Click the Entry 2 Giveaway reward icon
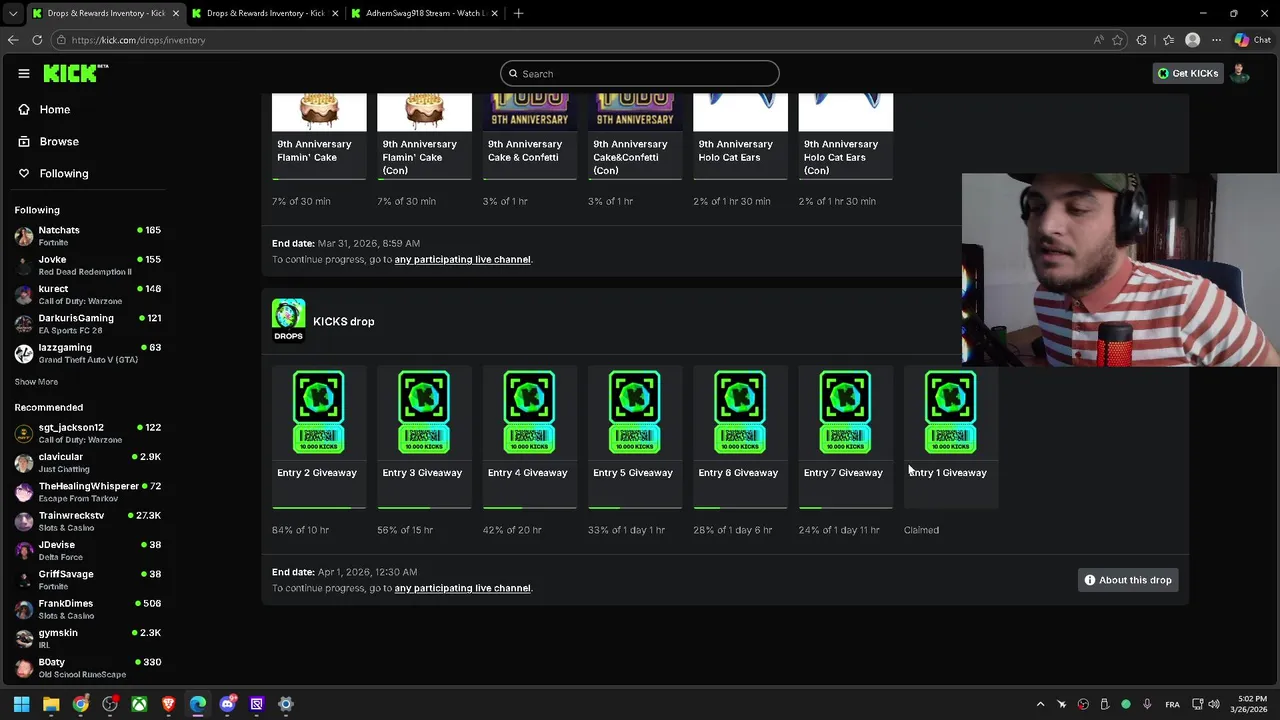This screenshot has height=720, width=1280. (x=319, y=412)
